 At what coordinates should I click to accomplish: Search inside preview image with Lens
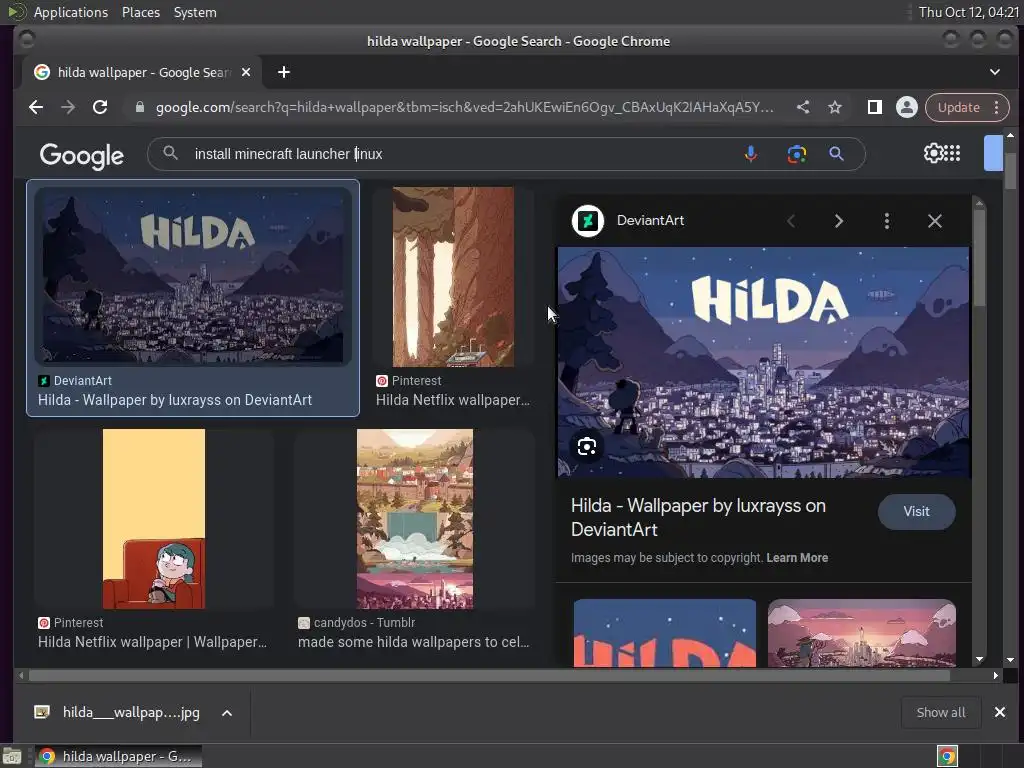click(586, 447)
